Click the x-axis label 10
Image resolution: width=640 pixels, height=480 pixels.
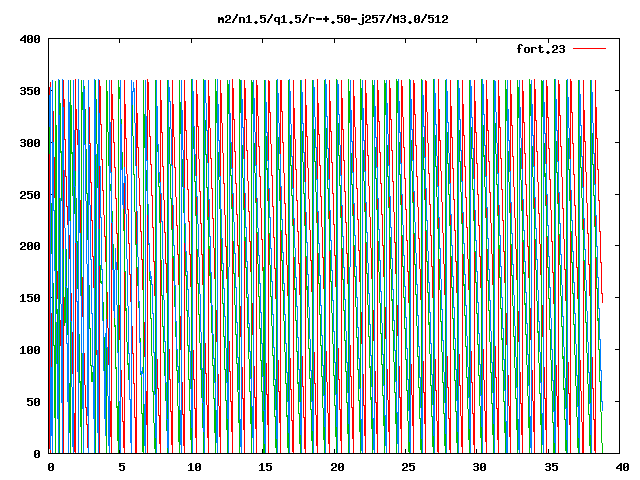(x=194, y=467)
